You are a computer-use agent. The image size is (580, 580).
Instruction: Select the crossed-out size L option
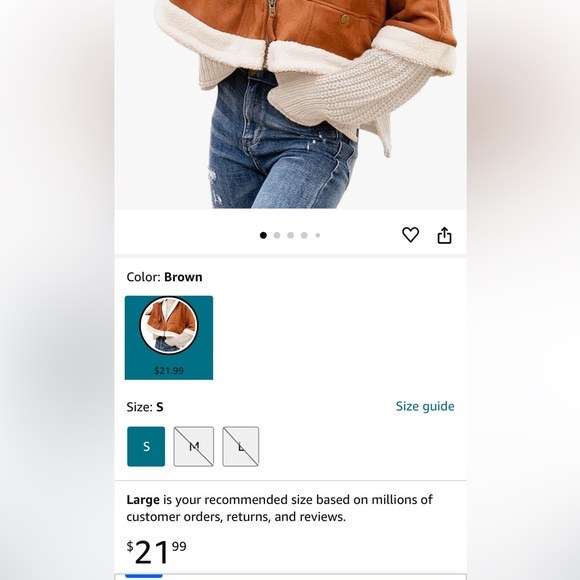[240, 446]
